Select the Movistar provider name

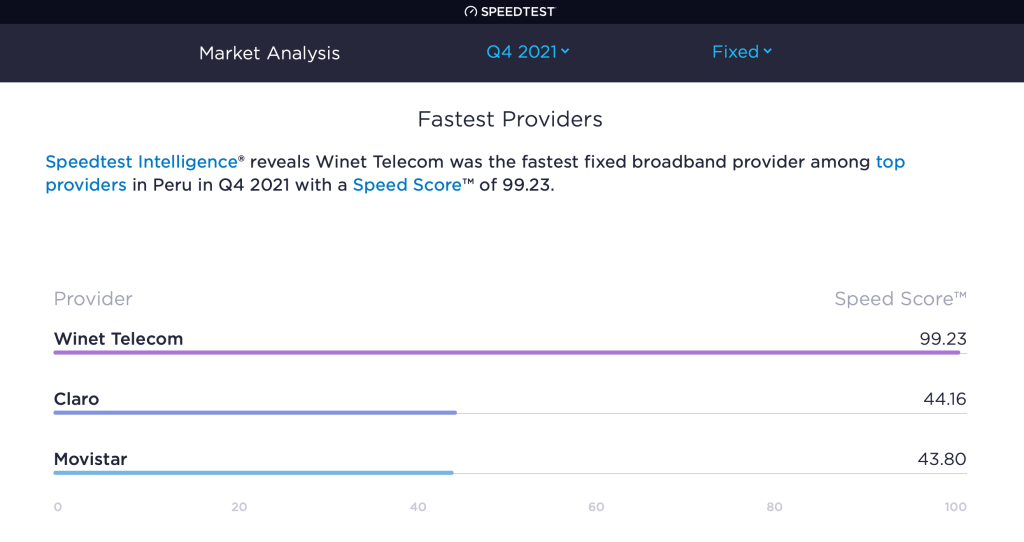click(x=90, y=460)
